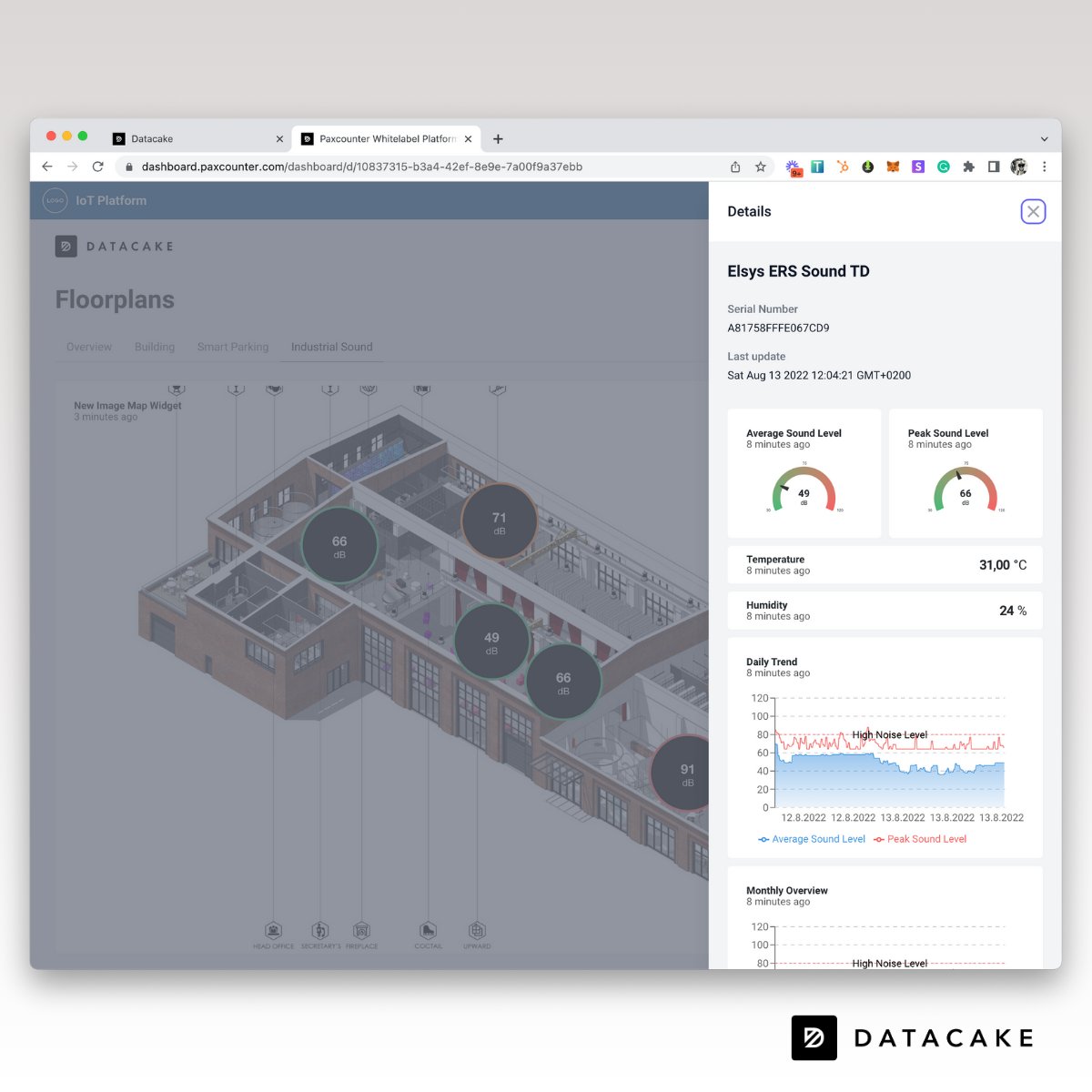Click the IoT Platform header text
The image size is (1092, 1092).
click(x=111, y=200)
